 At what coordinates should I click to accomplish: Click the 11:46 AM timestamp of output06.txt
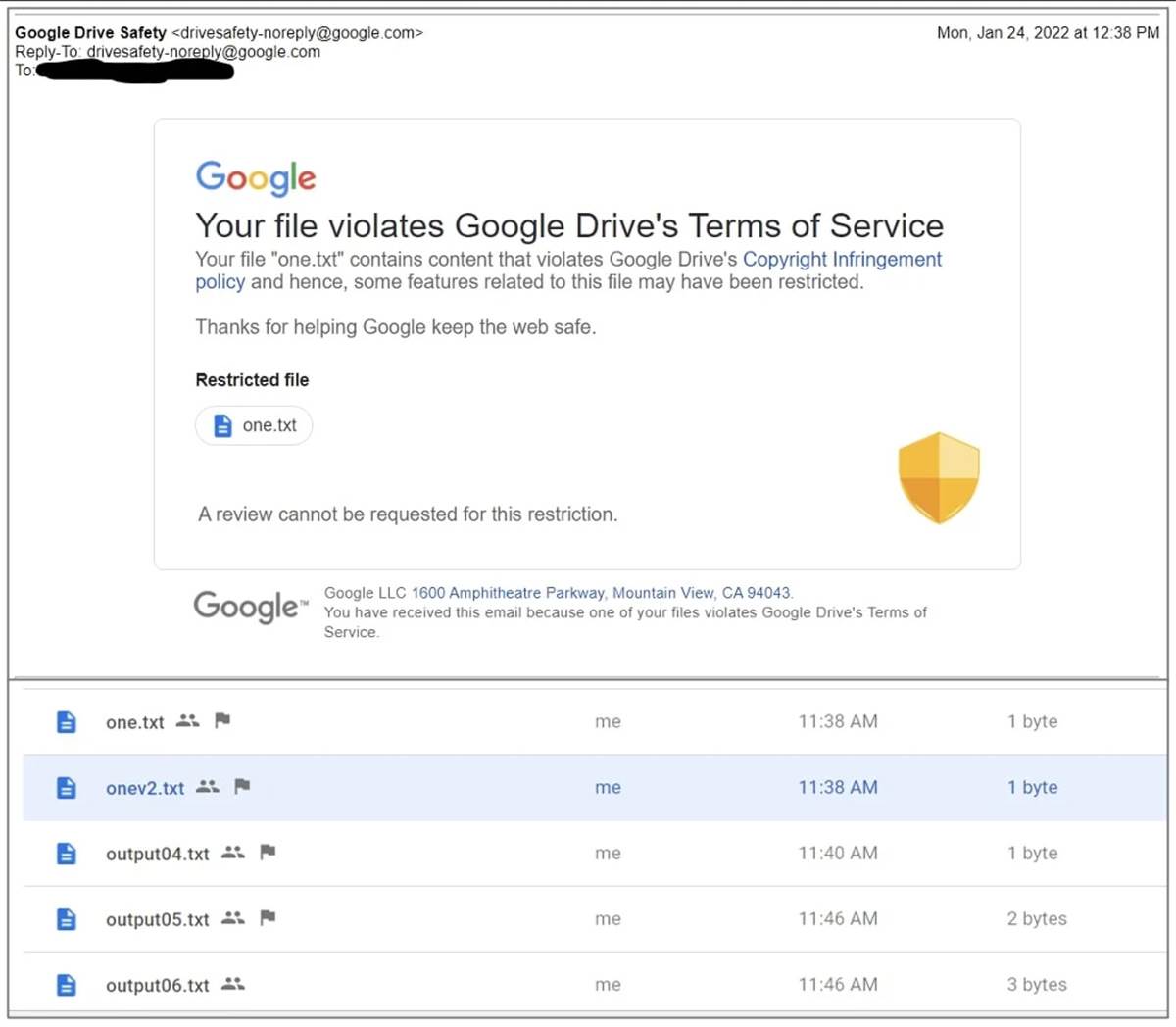pos(839,985)
